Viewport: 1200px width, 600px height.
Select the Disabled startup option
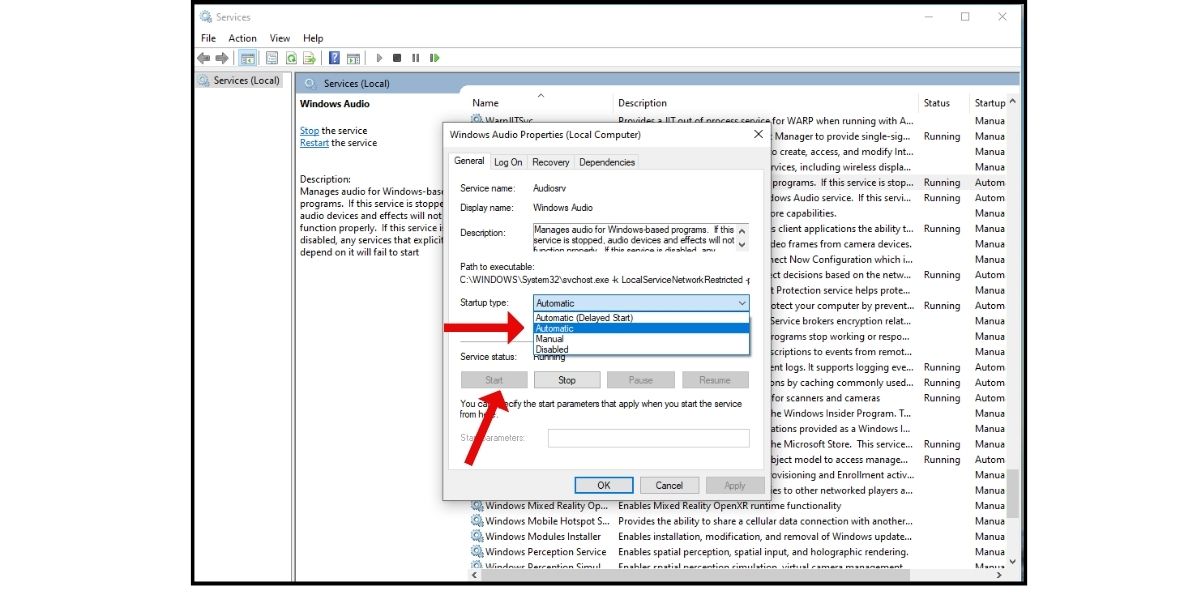[x=552, y=350]
